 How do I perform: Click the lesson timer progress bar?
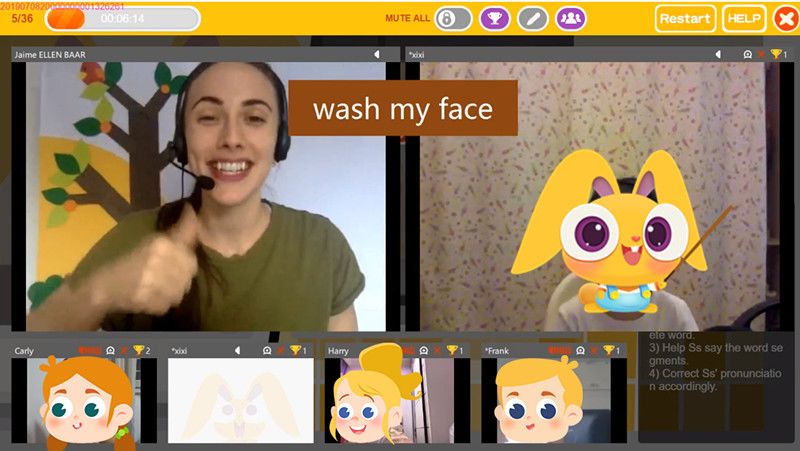pos(122,19)
